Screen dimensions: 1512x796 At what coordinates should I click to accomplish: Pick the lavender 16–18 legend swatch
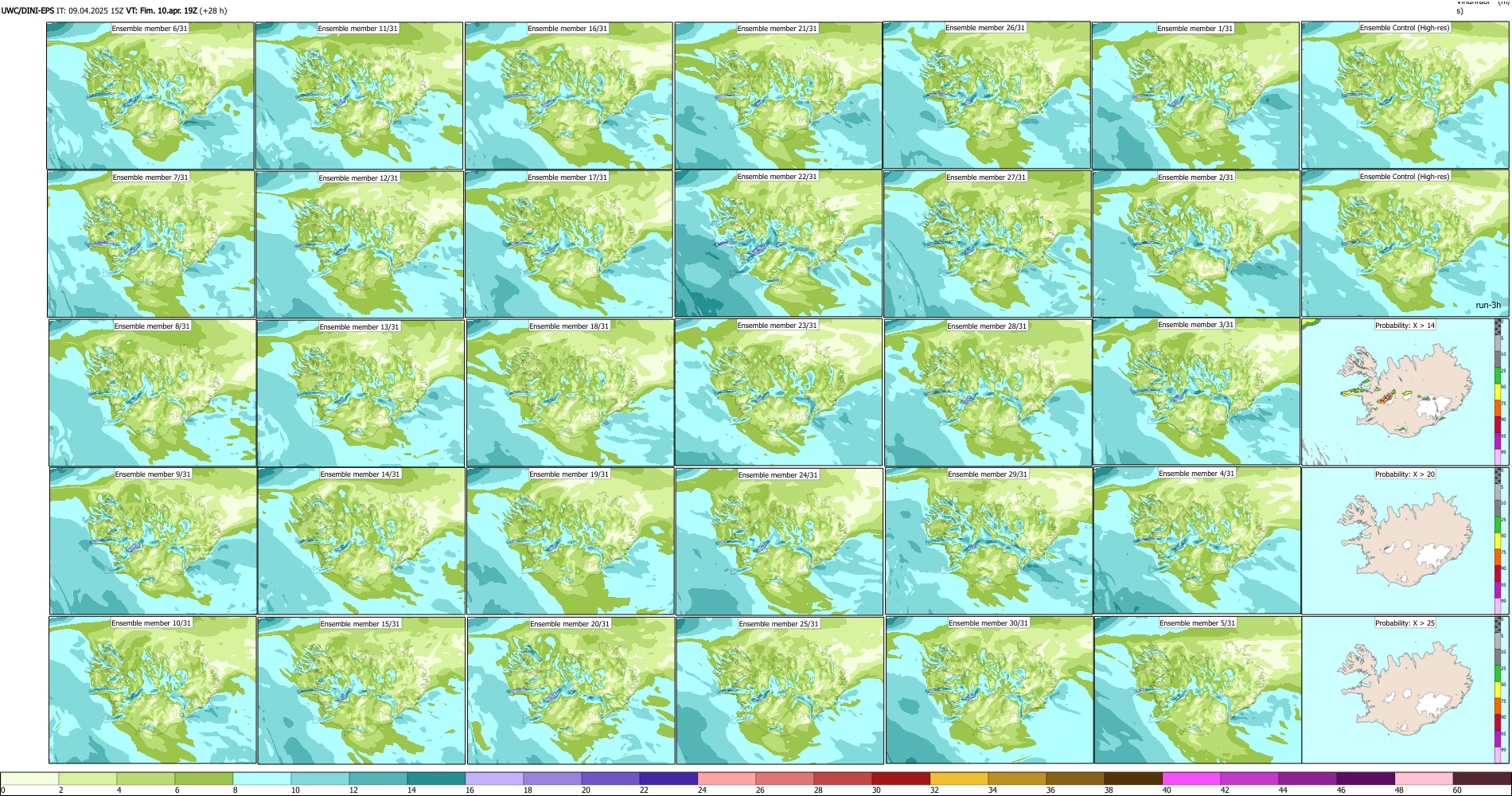pyautogui.click(x=494, y=778)
